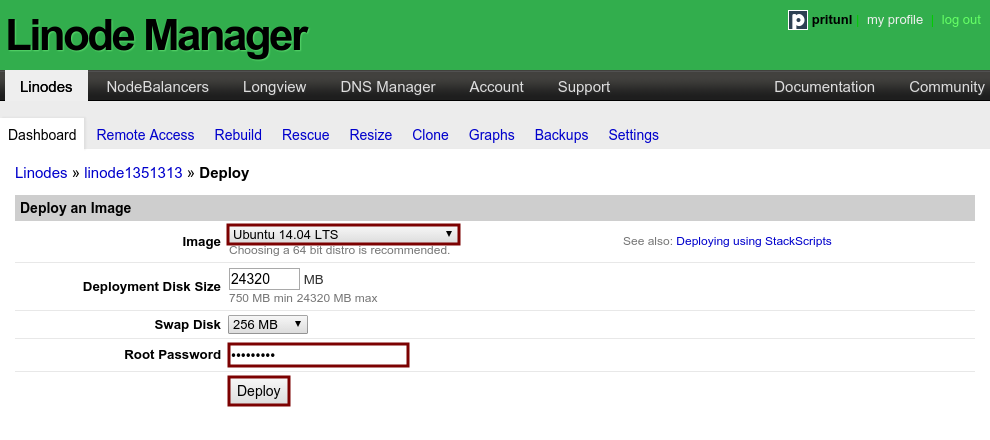Open the Backups sub-tab
This screenshot has height=440, width=990.
[x=561, y=135]
